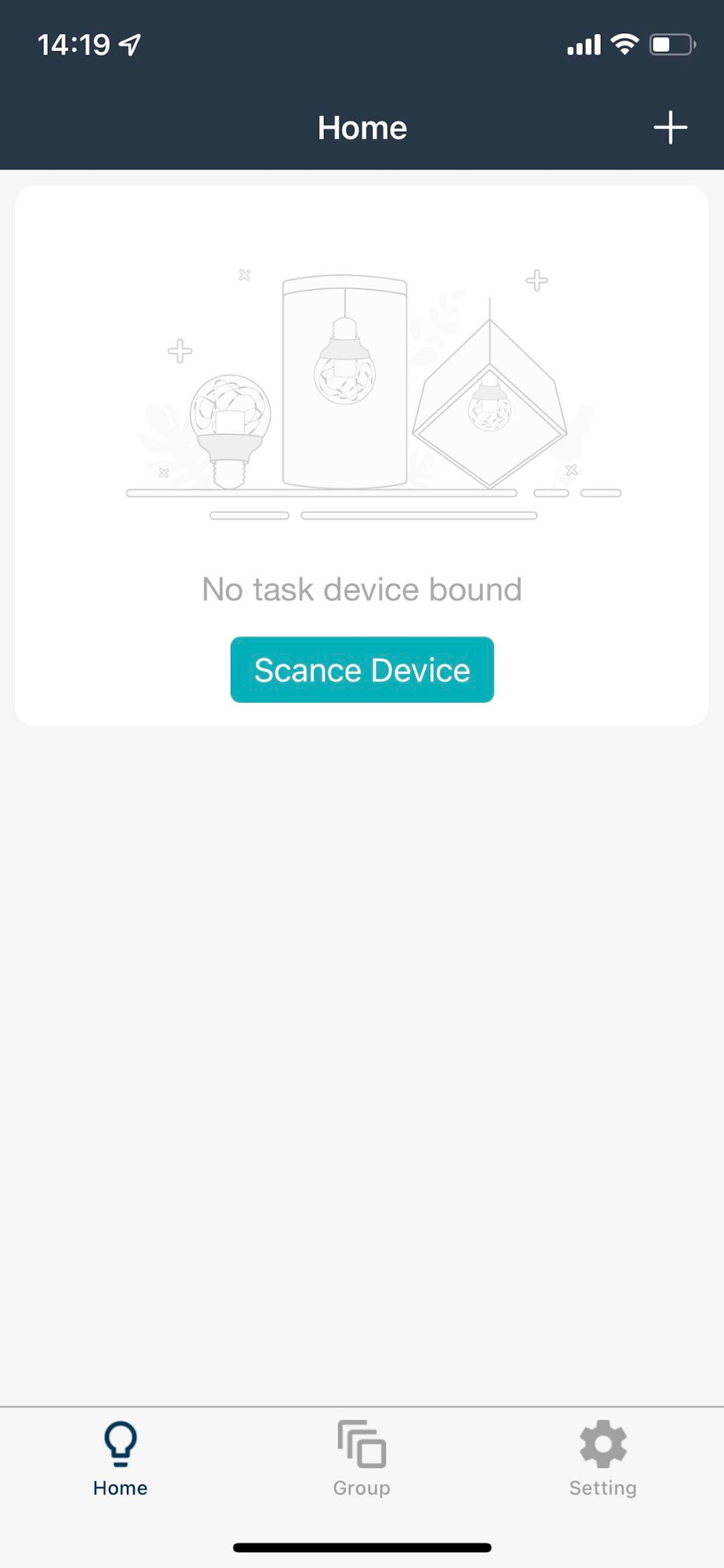Screen dimensions: 724x1568
Task: Tap the battery indicator icon
Action: [672, 44]
